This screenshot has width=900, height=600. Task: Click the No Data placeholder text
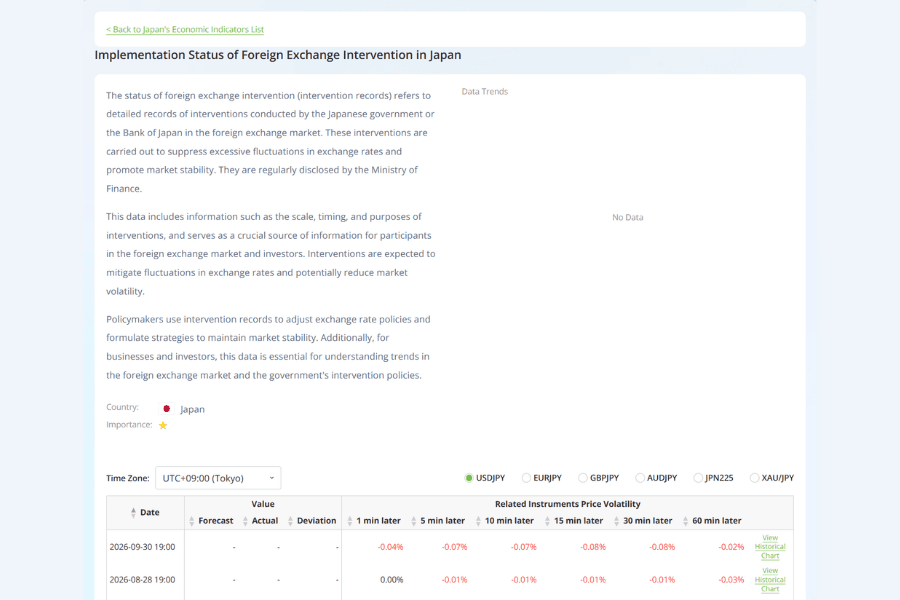(627, 217)
